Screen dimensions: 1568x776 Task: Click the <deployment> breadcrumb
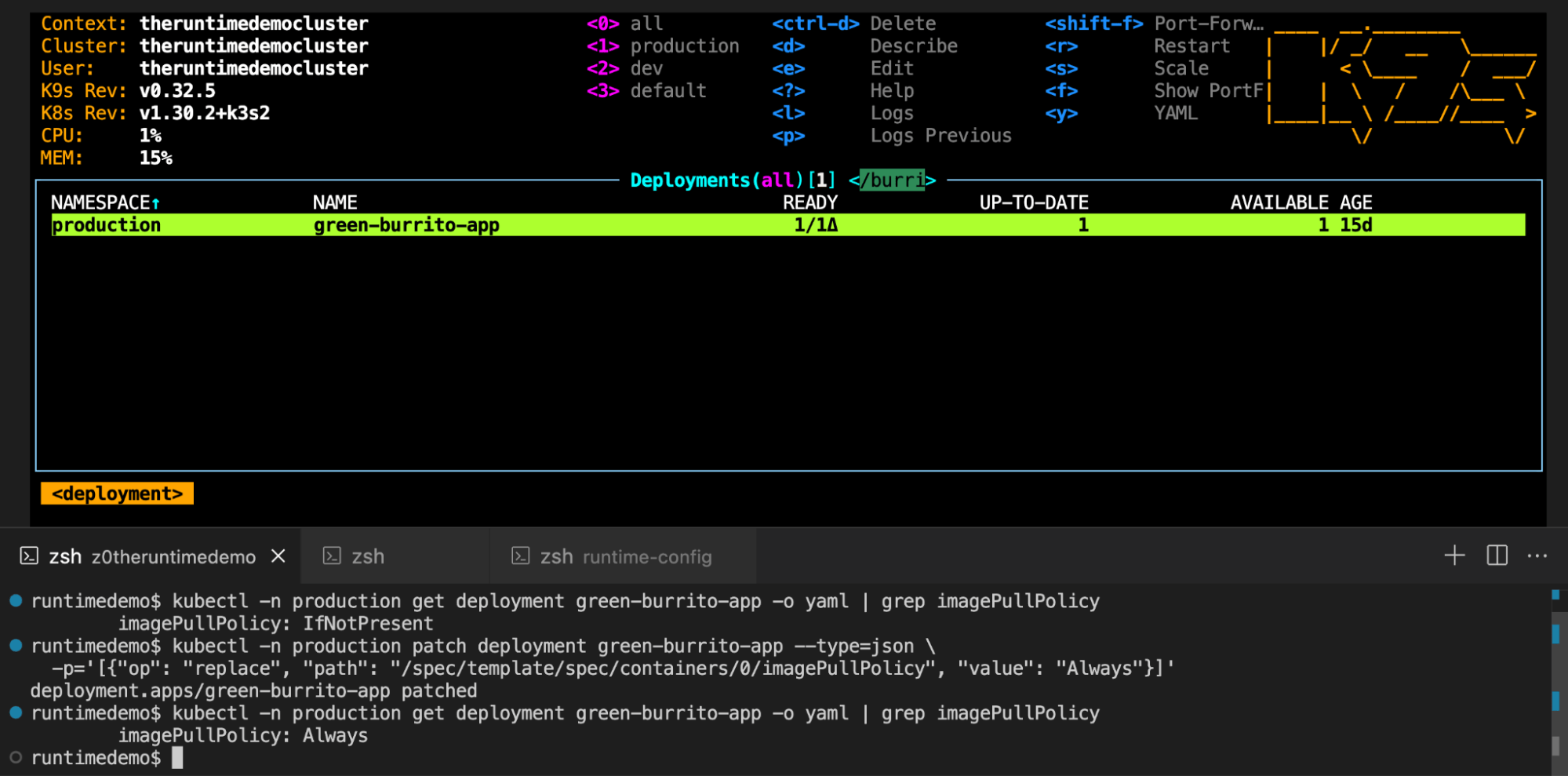(117, 494)
